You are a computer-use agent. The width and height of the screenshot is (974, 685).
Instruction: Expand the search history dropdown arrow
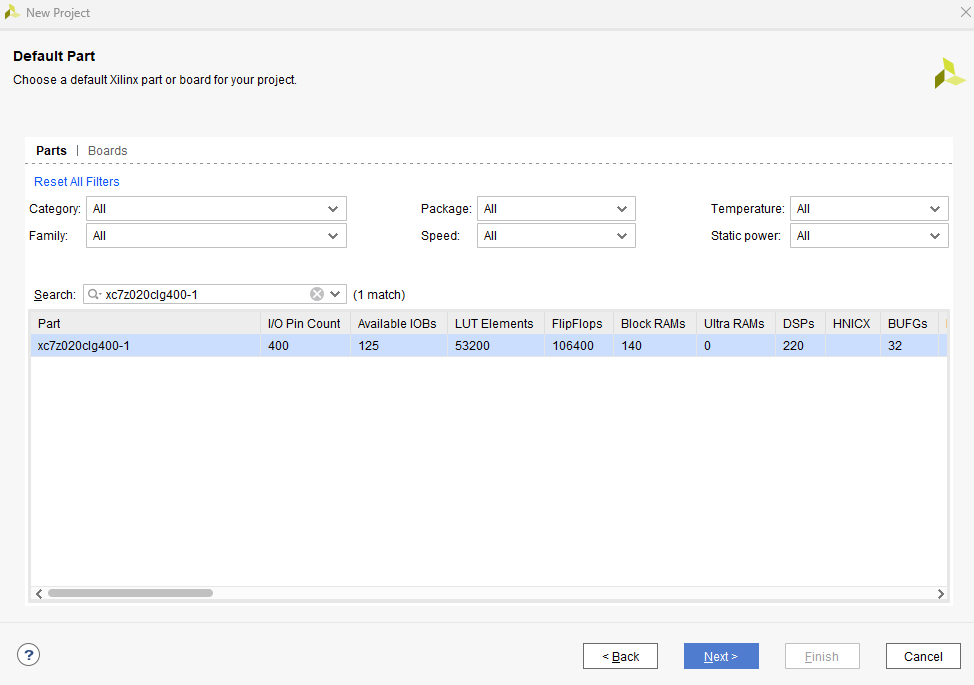point(335,294)
